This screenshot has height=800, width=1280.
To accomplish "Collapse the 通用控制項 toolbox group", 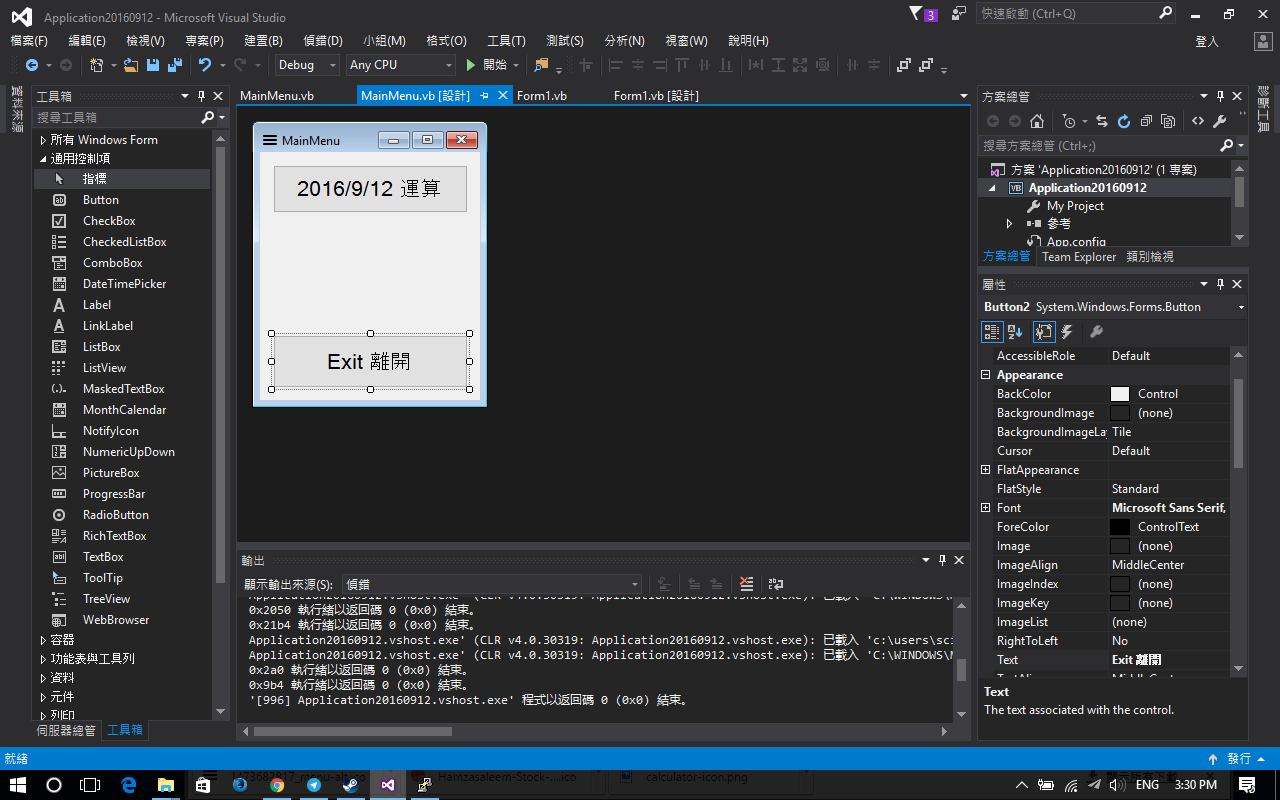I will point(43,159).
